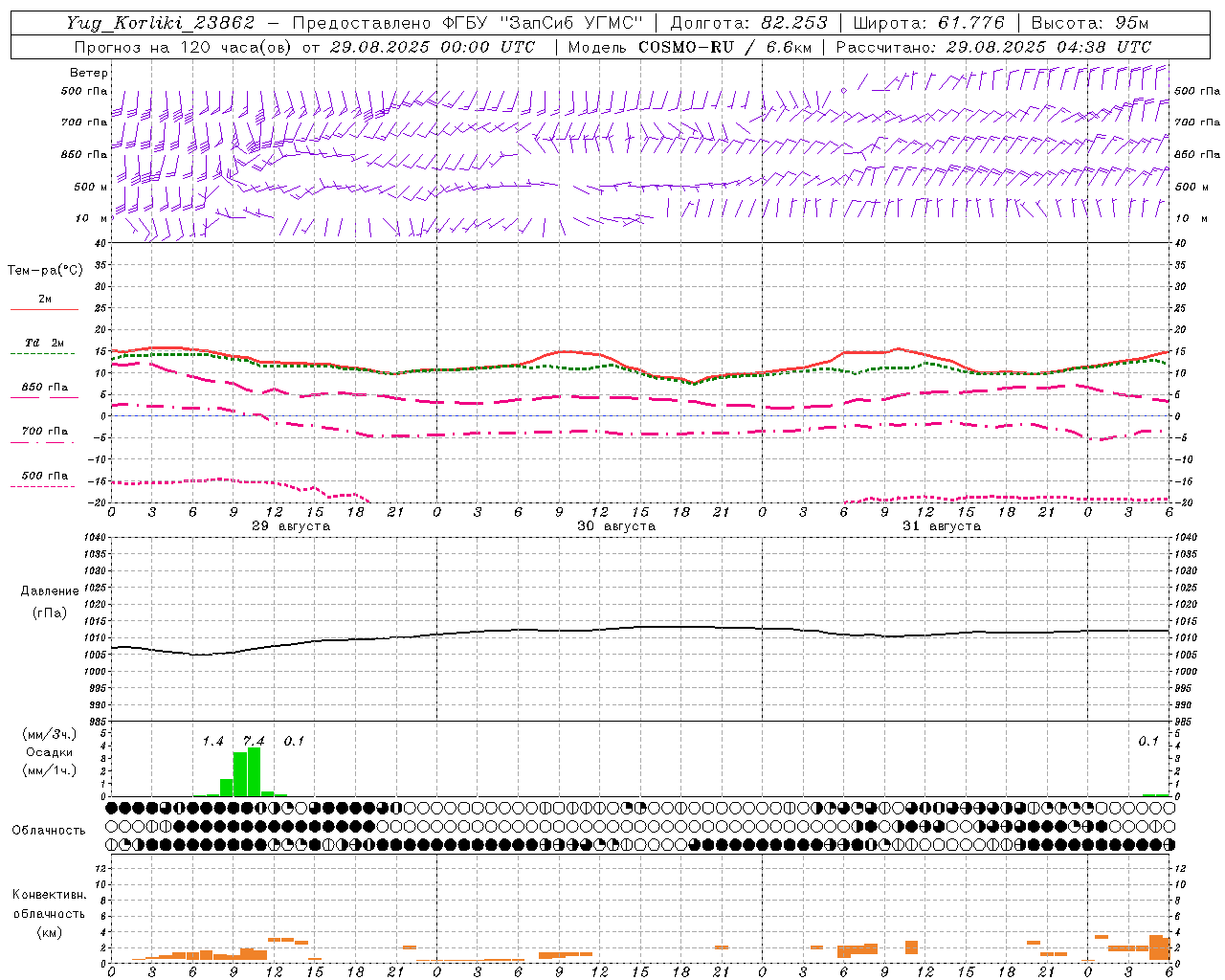This screenshot has height=980, width=1225.
Task: Click the model label "COSMO-RU / 6.6км"
Action: pyautogui.click(x=725, y=47)
